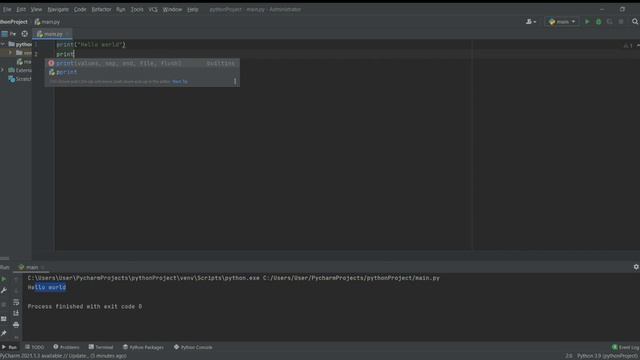
Task: Click the Stop icon in the Run panel
Action: (4, 304)
